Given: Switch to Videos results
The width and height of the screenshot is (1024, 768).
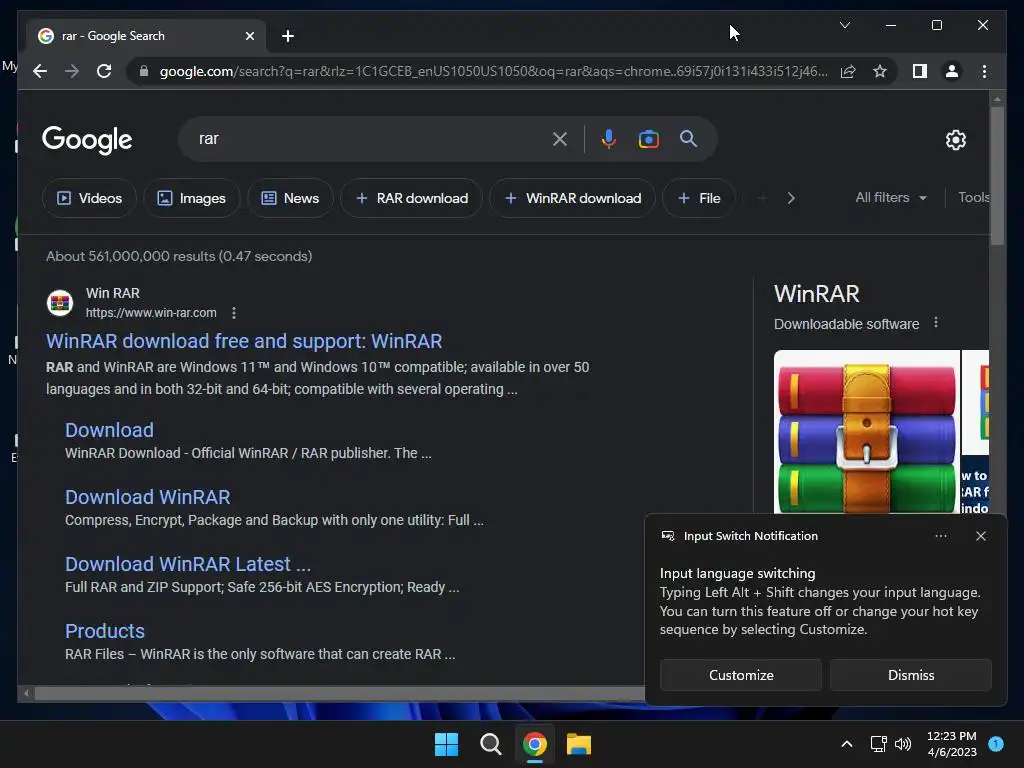Looking at the screenshot, I should tap(89, 198).
